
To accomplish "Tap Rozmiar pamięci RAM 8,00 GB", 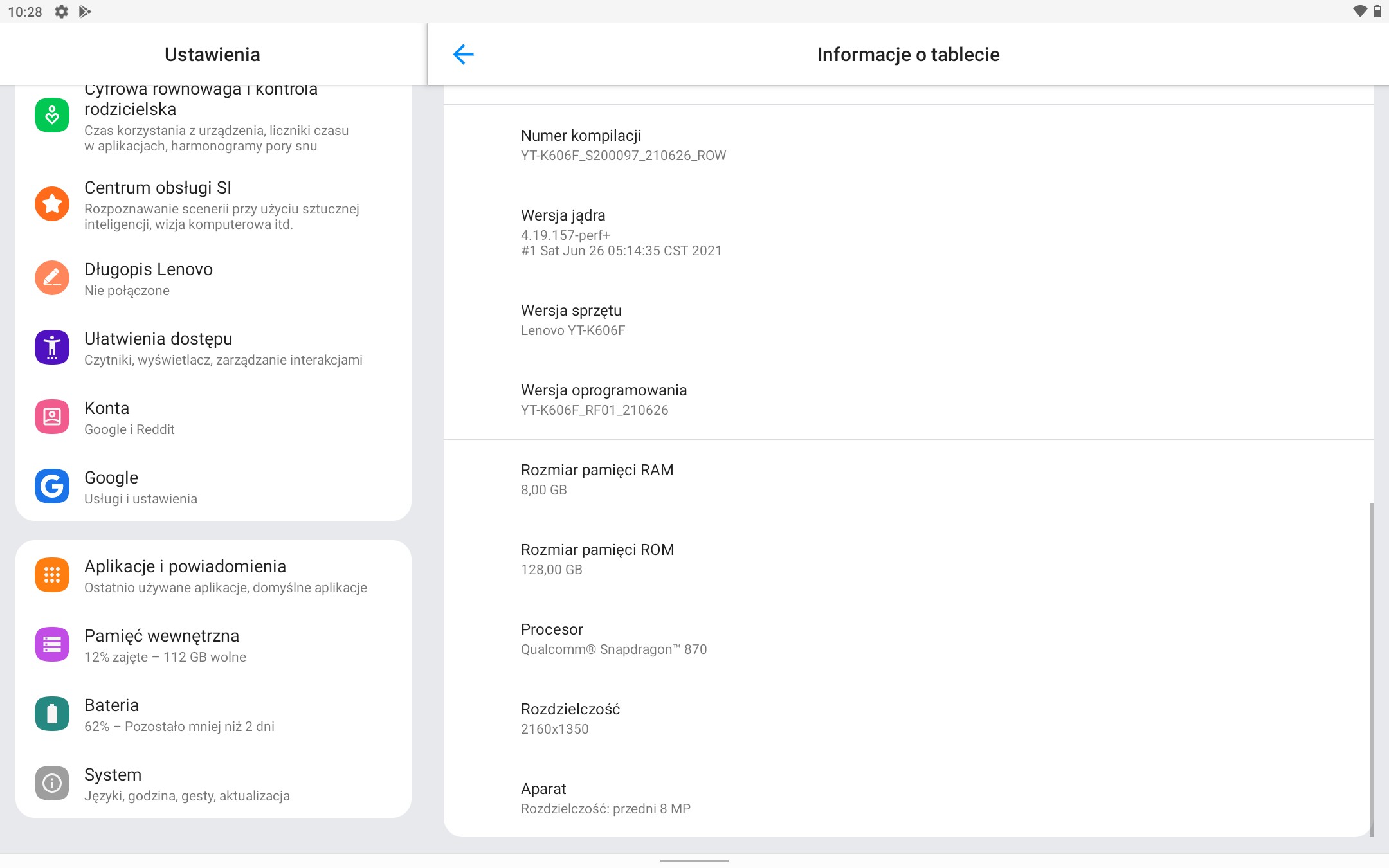I will [x=908, y=479].
